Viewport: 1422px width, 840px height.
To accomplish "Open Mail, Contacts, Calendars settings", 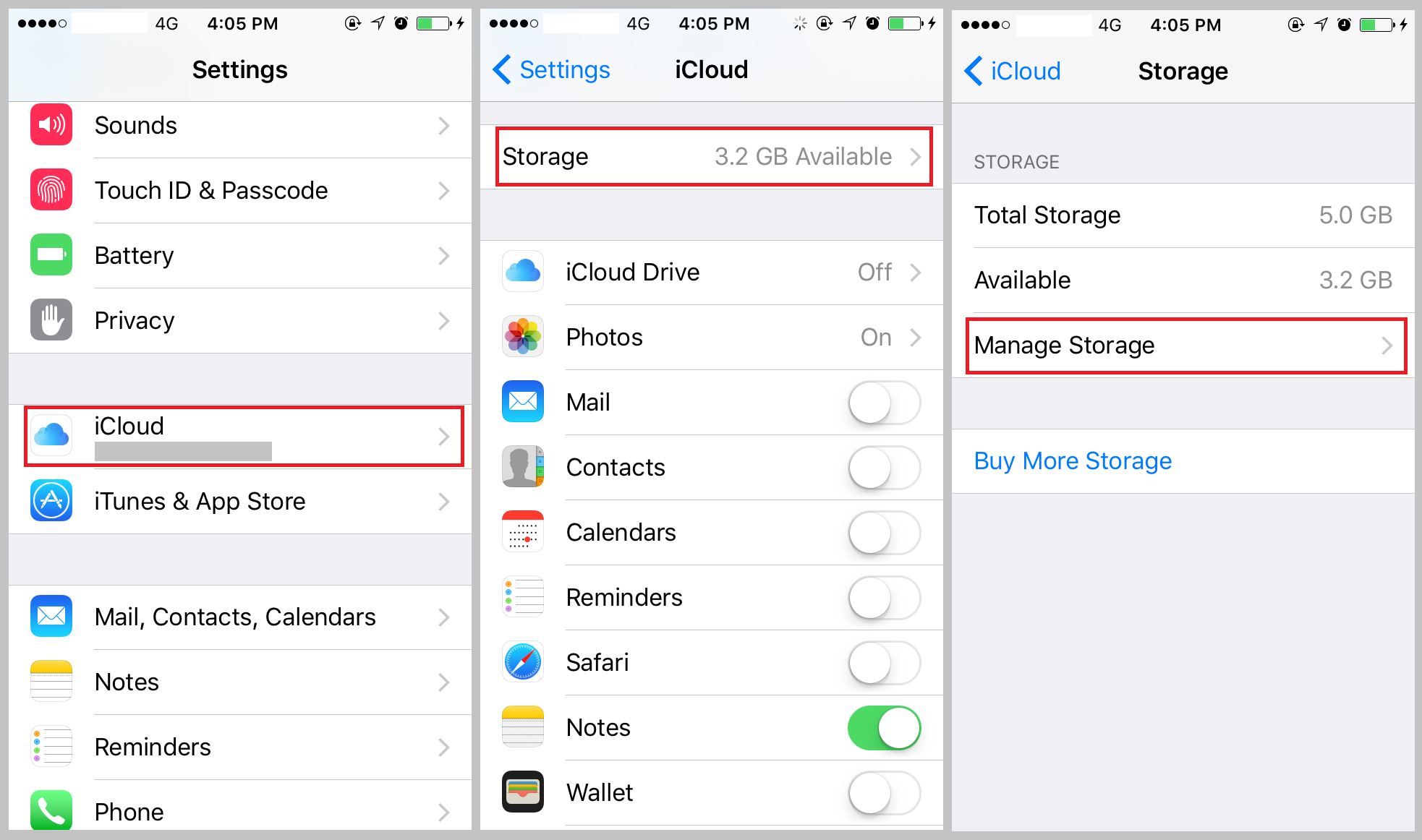I will 240,617.
